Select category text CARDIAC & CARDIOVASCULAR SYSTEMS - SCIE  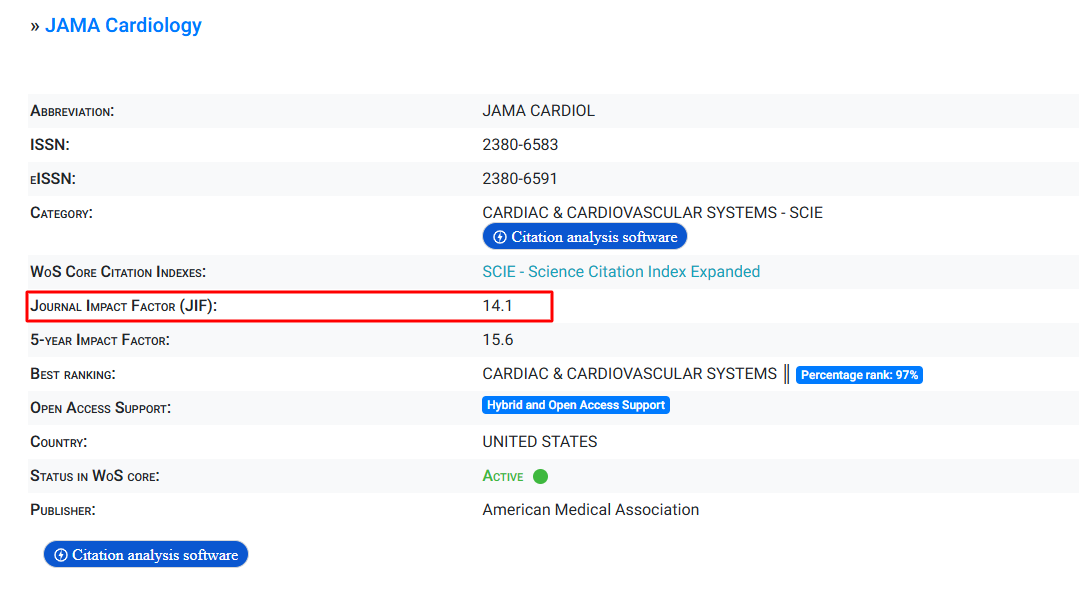(x=652, y=213)
